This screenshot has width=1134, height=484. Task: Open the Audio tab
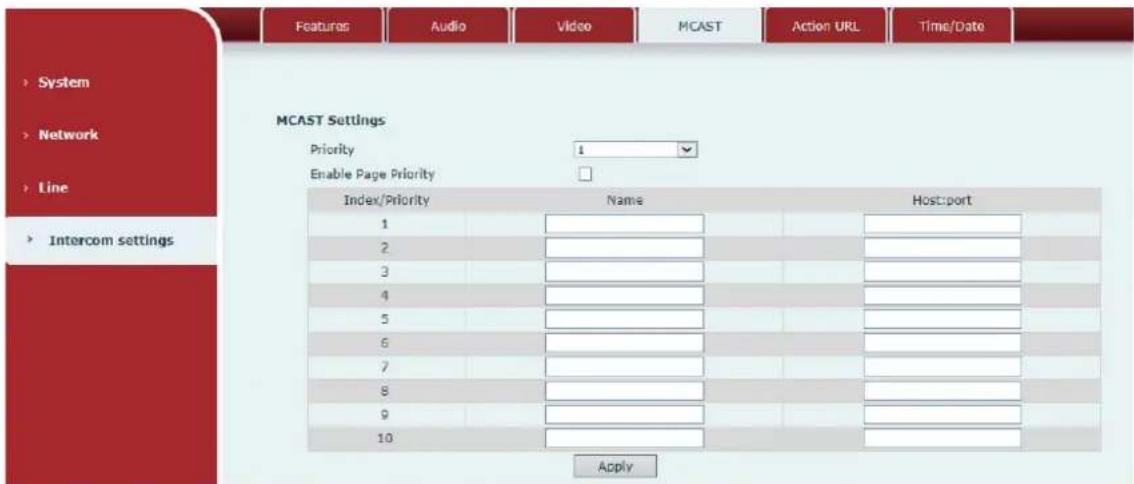coord(447,26)
